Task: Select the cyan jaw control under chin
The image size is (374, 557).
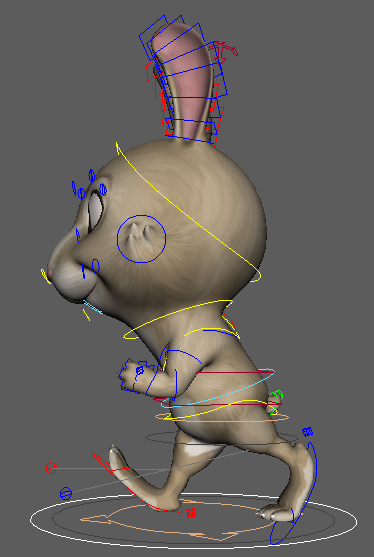Action: click(92, 307)
